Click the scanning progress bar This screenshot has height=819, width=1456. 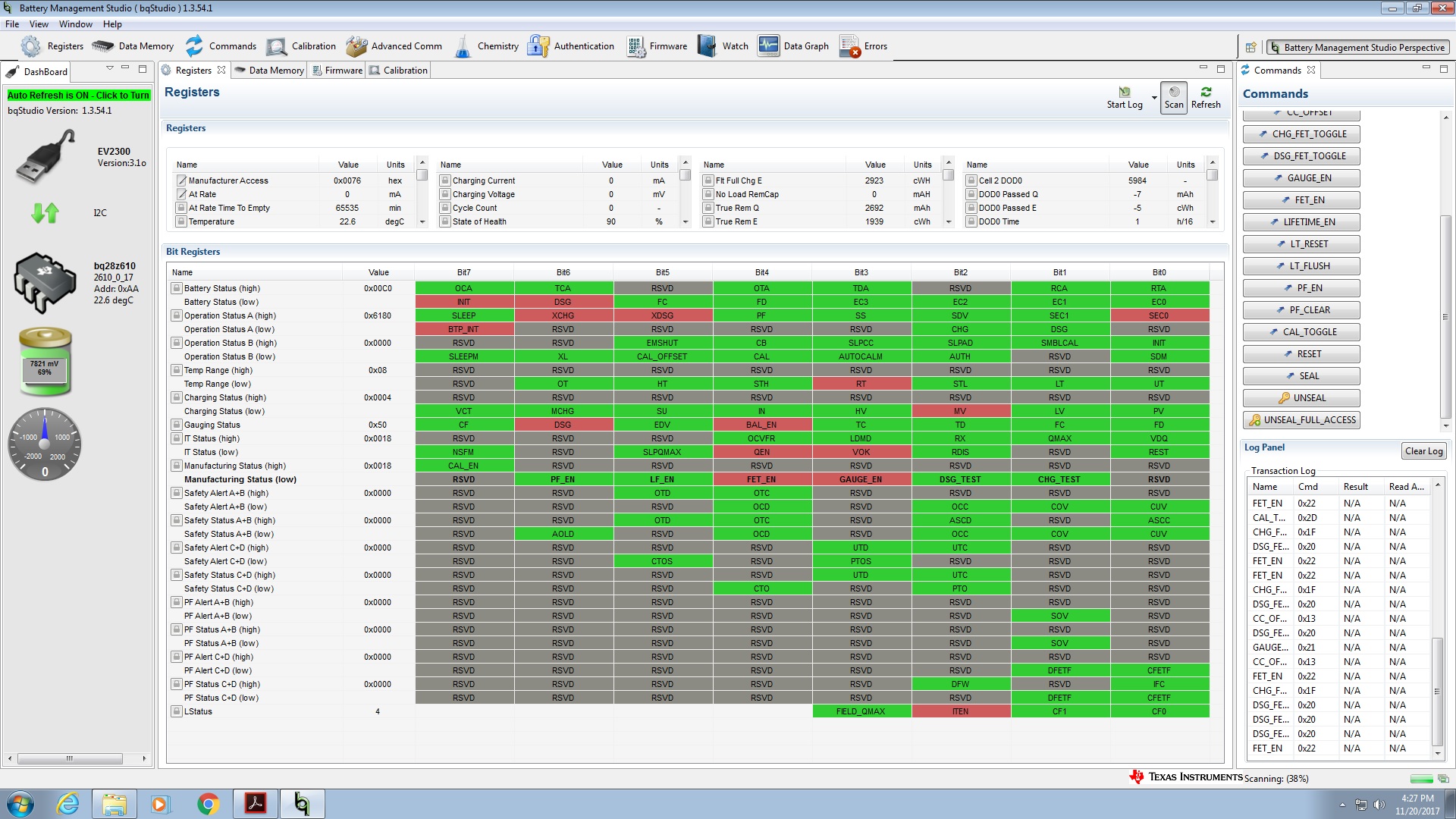(x=1421, y=779)
